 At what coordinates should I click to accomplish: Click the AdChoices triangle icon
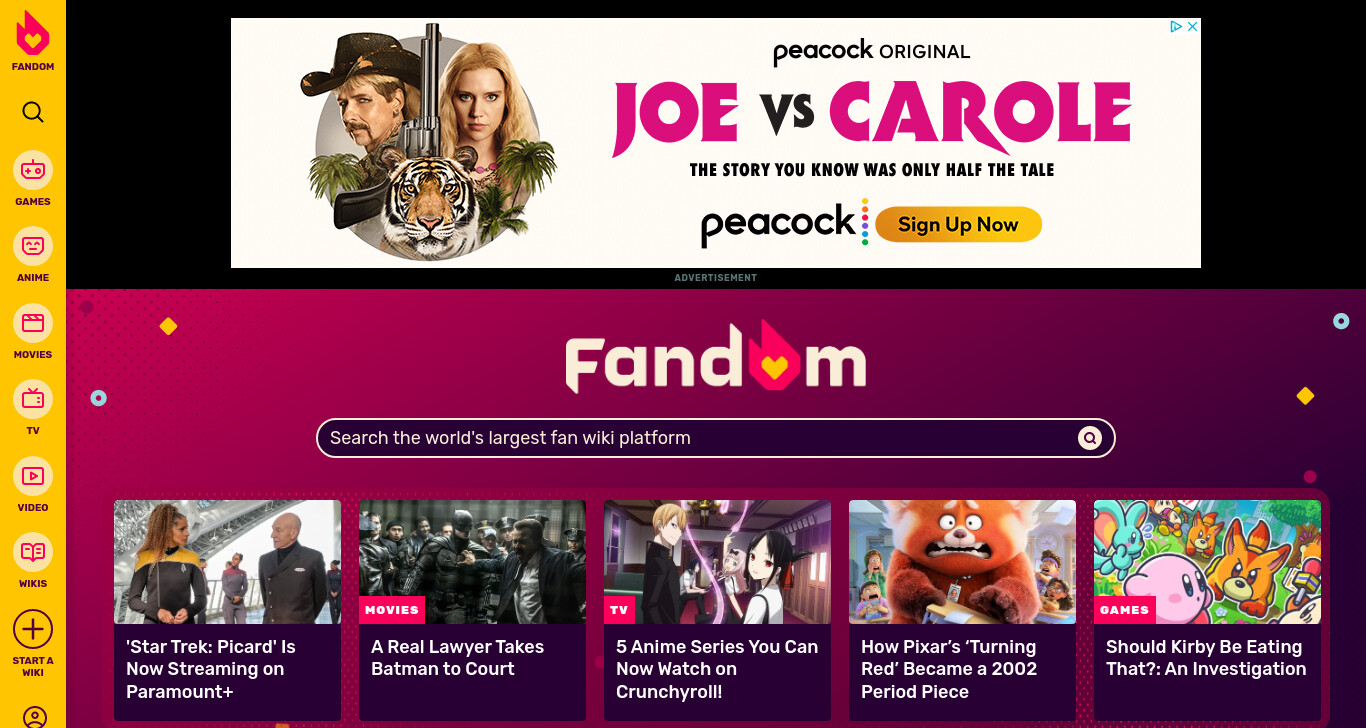point(1177,27)
